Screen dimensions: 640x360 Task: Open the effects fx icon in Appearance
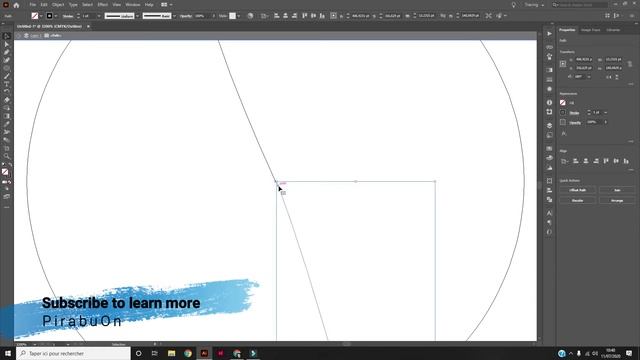(x=564, y=133)
